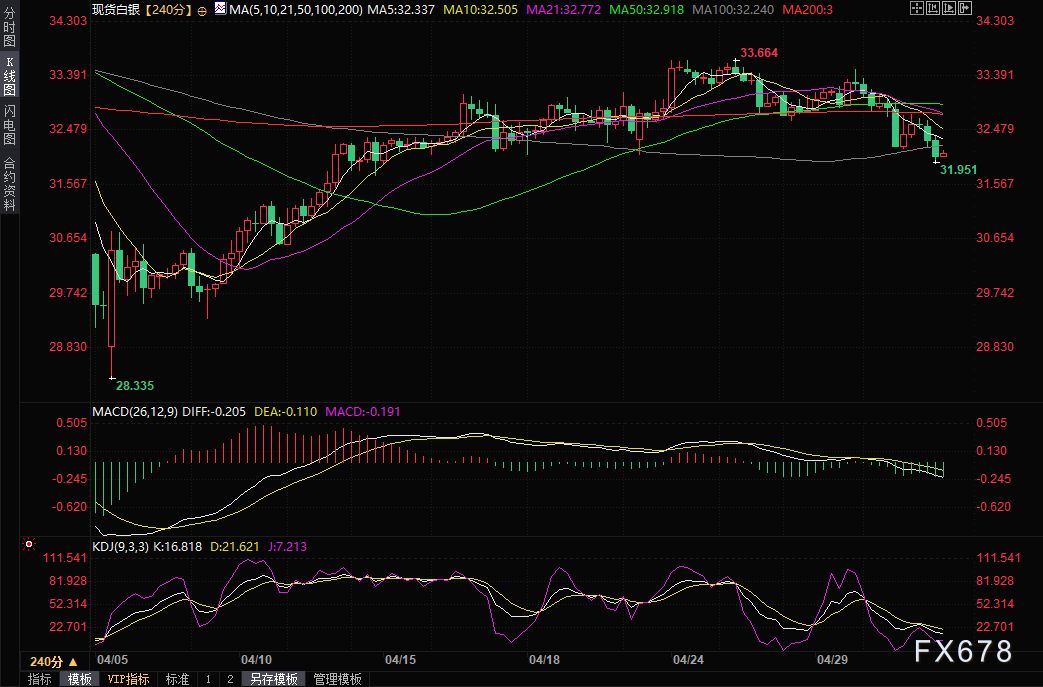Open the 240分 timeframe selector at bottom left

pos(53,661)
